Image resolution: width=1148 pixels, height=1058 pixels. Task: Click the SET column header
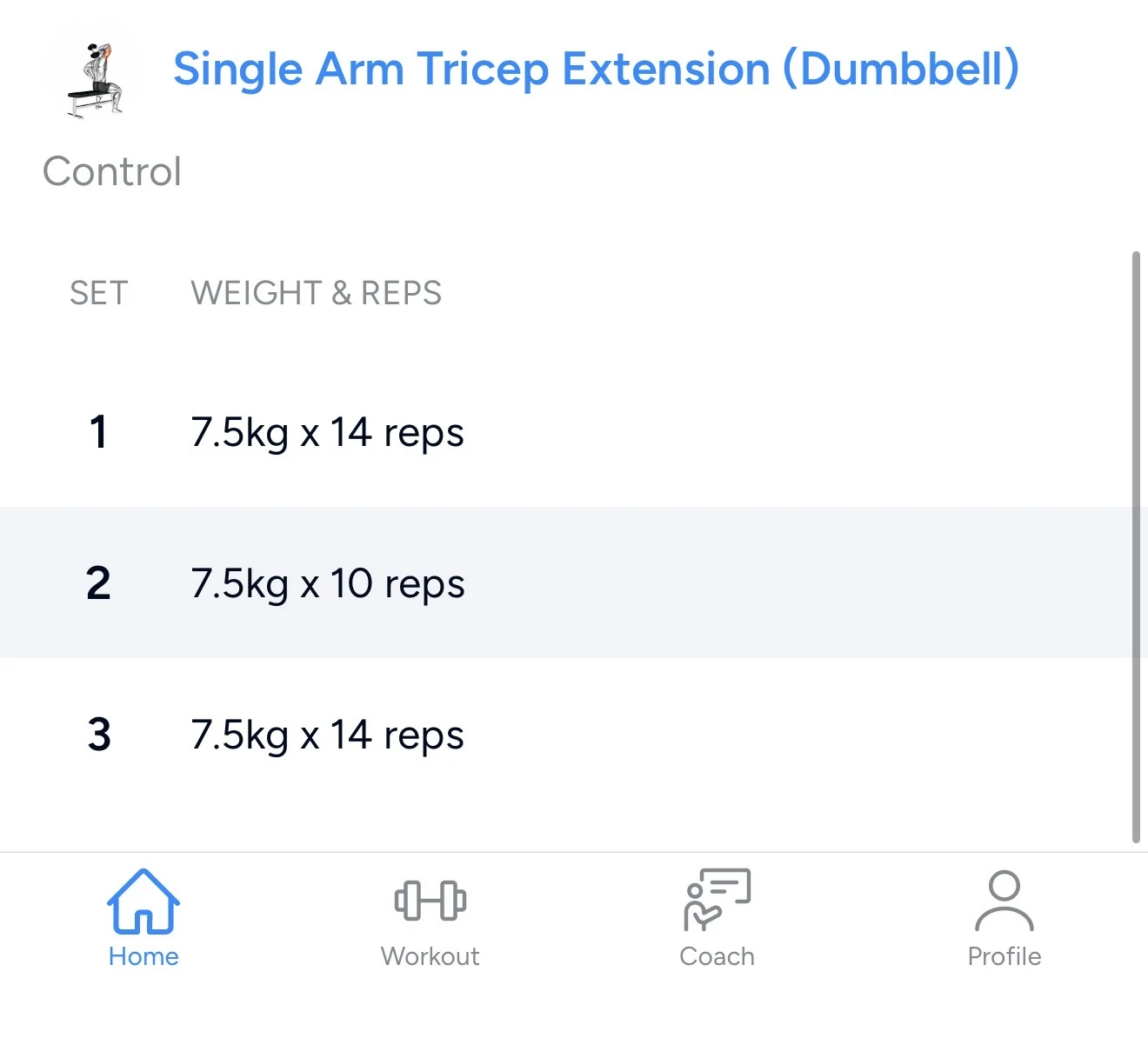99,293
